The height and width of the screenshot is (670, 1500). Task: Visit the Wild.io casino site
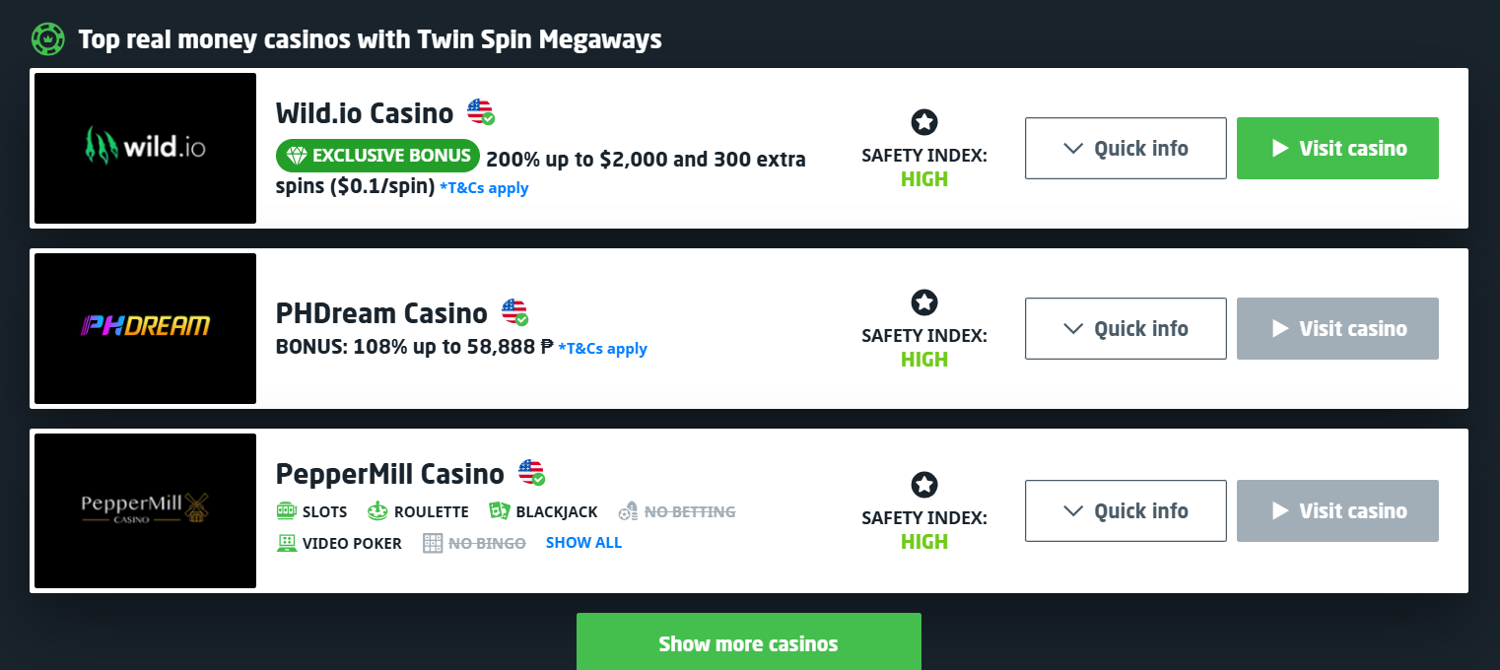tap(1337, 148)
